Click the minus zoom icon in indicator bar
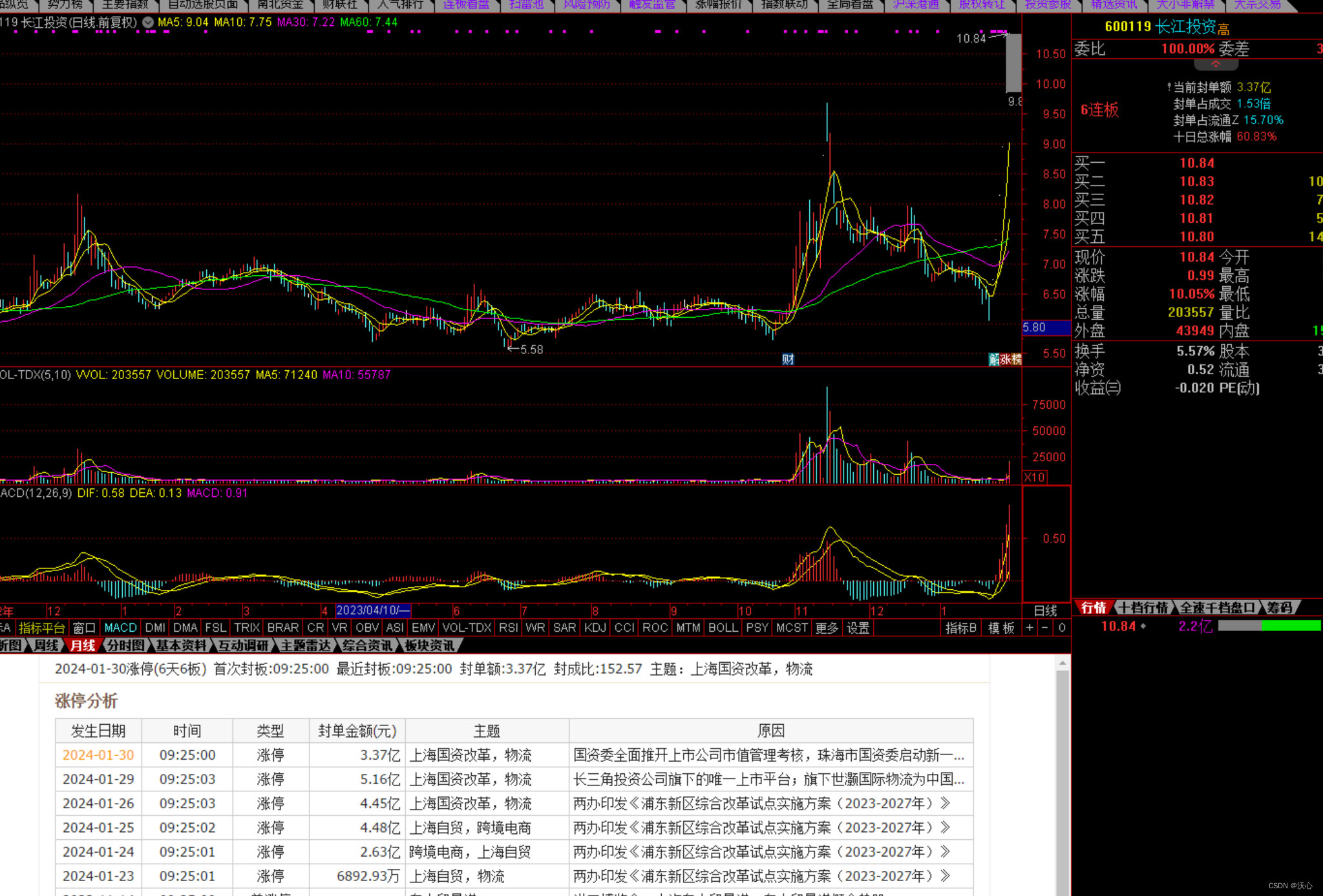 click(1044, 628)
